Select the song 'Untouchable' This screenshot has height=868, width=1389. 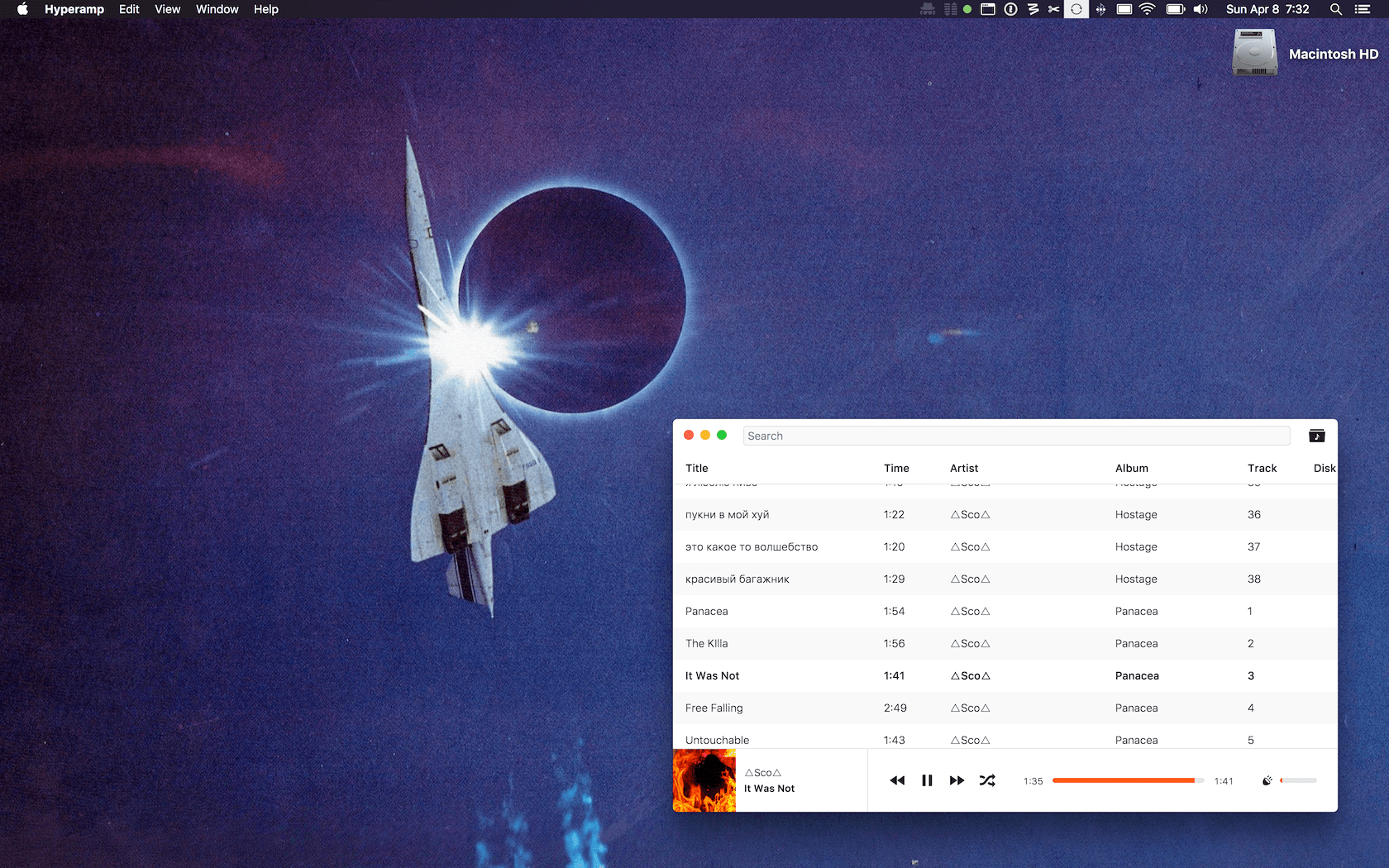tap(1005, 737)
